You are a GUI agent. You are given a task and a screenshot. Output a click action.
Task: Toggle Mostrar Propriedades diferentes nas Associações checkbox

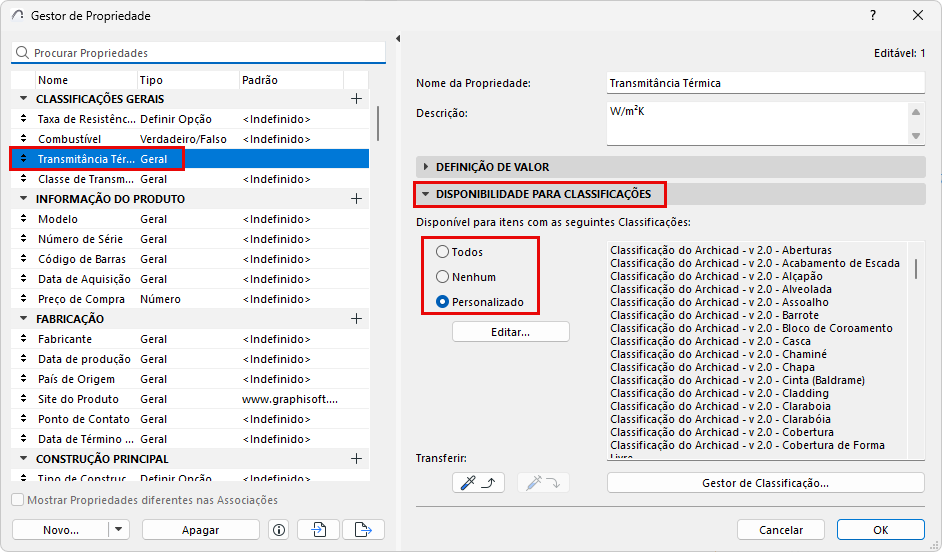[x=18, y=500]
